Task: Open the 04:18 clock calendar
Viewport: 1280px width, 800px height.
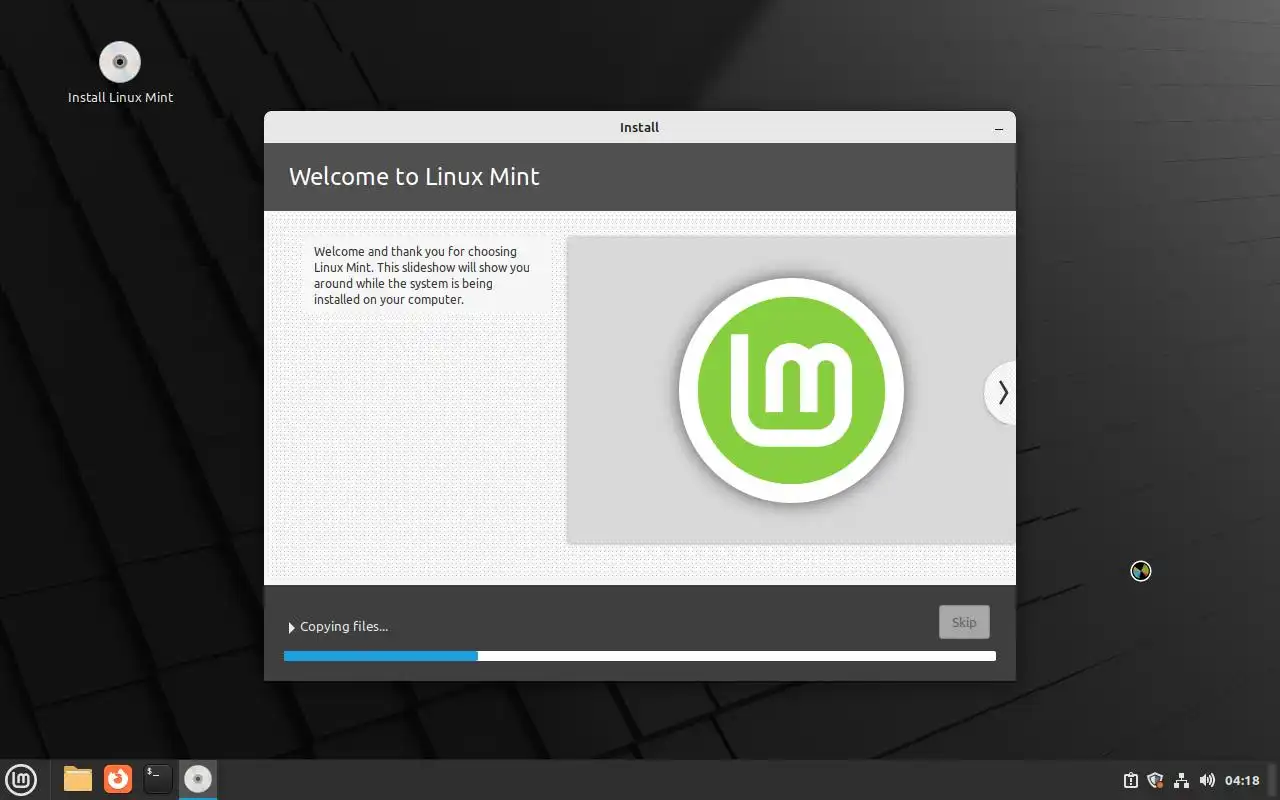Action: (1242, 780)
